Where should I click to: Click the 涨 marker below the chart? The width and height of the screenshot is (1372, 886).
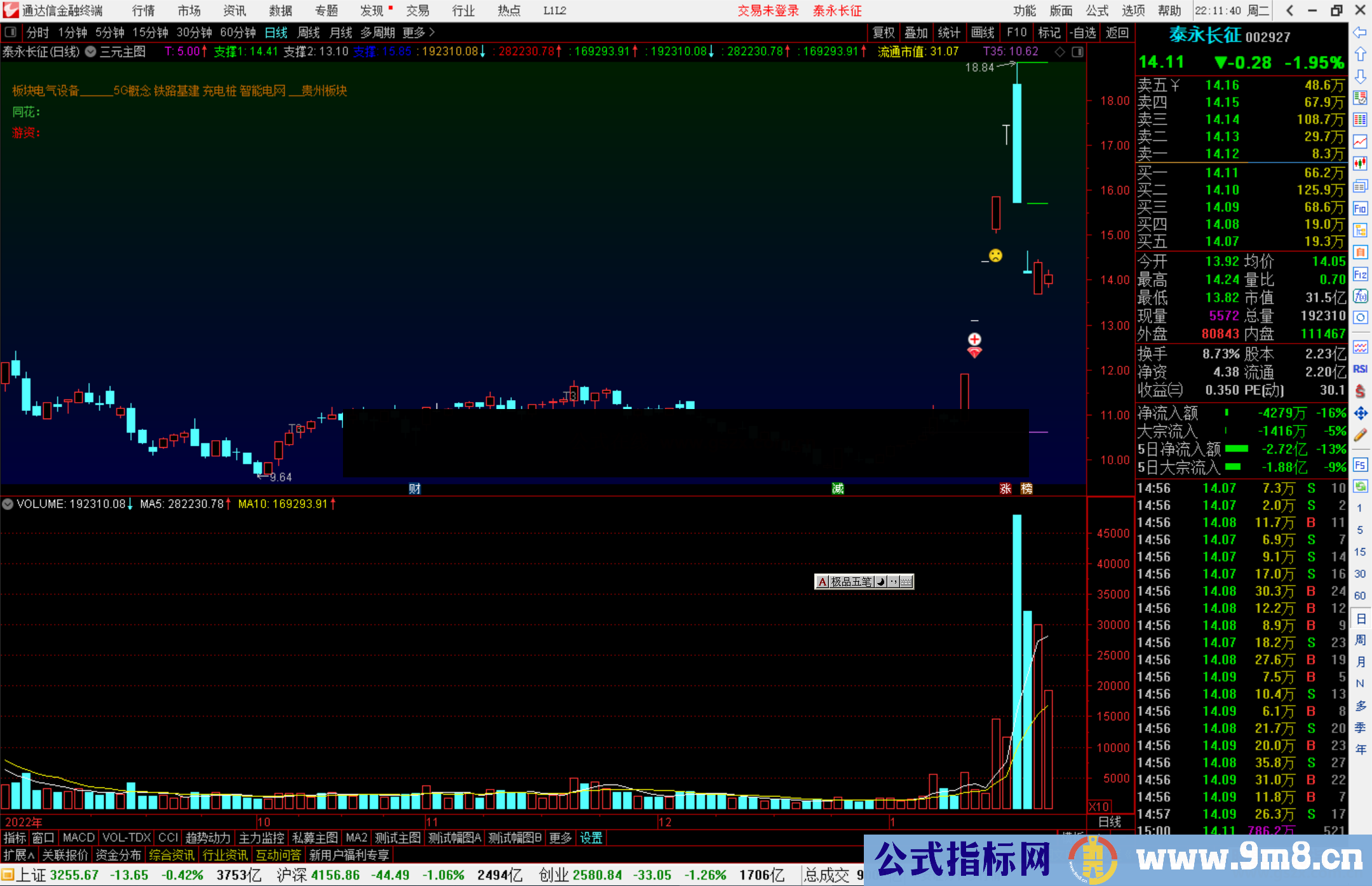(x=1005, y=488)
